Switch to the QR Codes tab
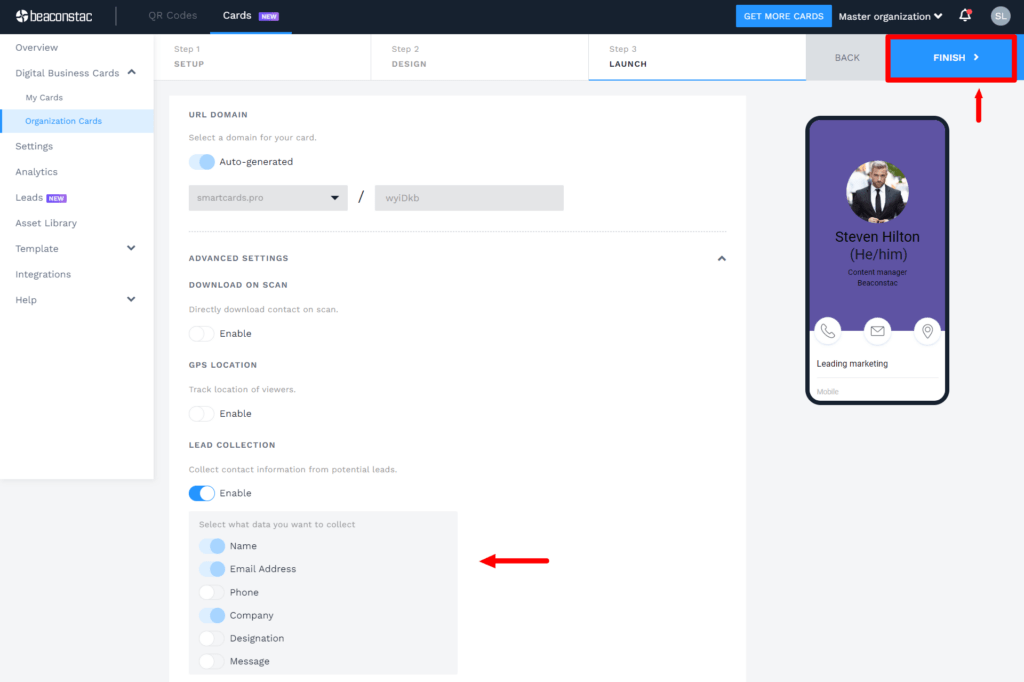This screenshot has width=1024, height=682. point(172,16)
